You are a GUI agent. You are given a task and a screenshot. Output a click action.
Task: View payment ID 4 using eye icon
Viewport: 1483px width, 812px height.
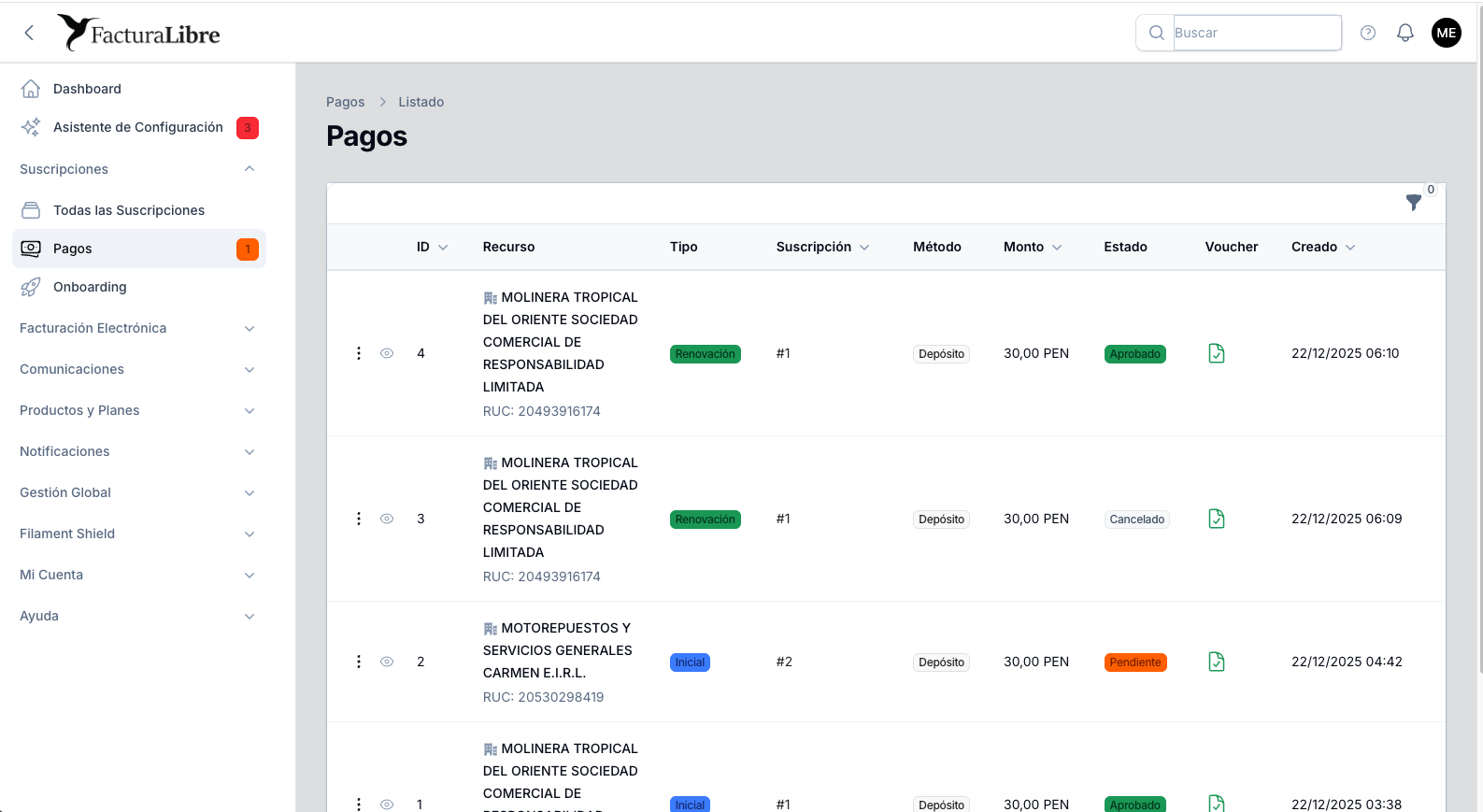(387, 353)
